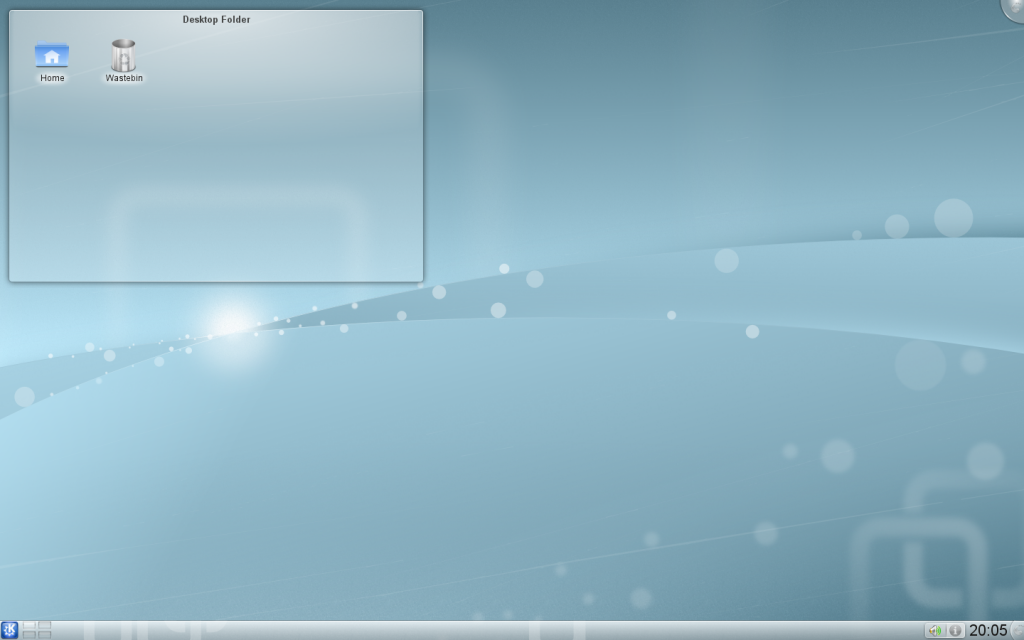
Task: Select the Home house icon in Desktop Folder
Action: [x=51, y=55]
